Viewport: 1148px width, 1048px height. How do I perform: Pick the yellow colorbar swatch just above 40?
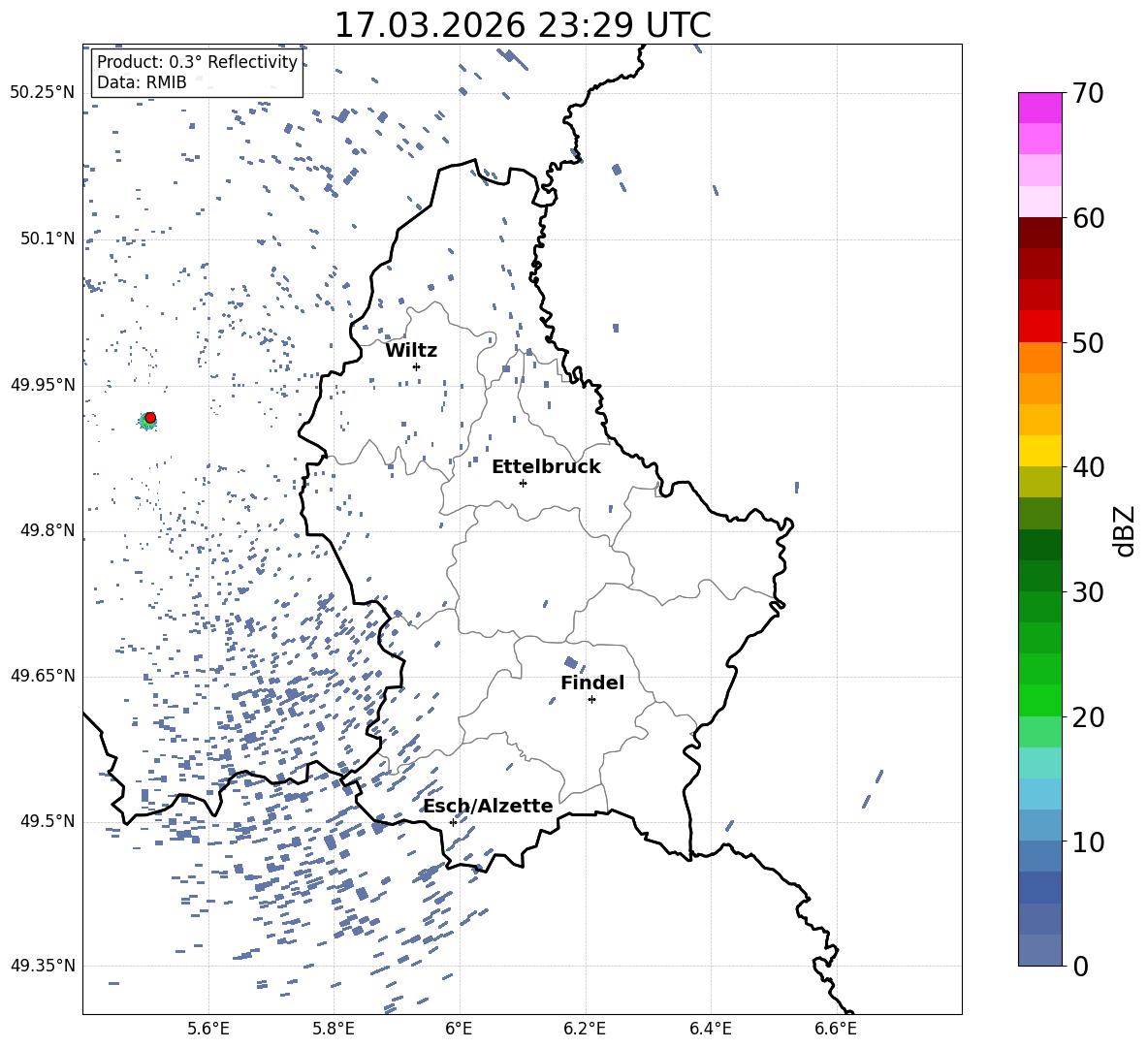(x=1039, y=451)
